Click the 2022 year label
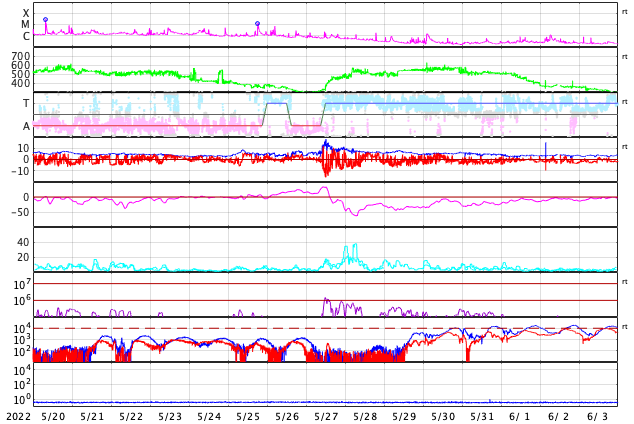 coord(19,417)
